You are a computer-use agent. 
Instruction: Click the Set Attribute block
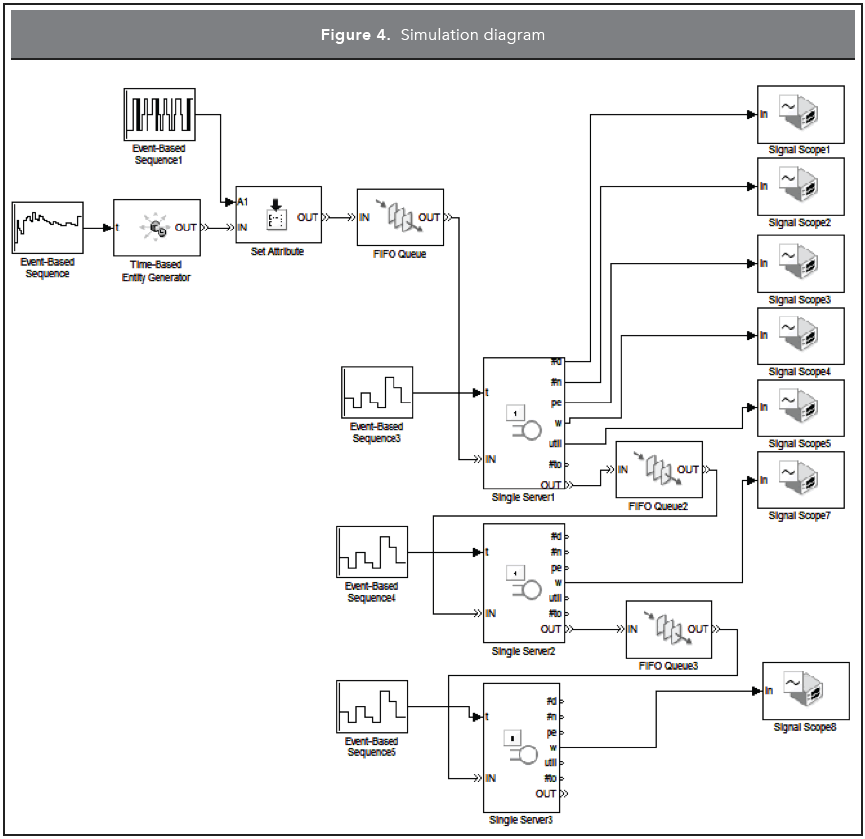click(x=277, y=215)
